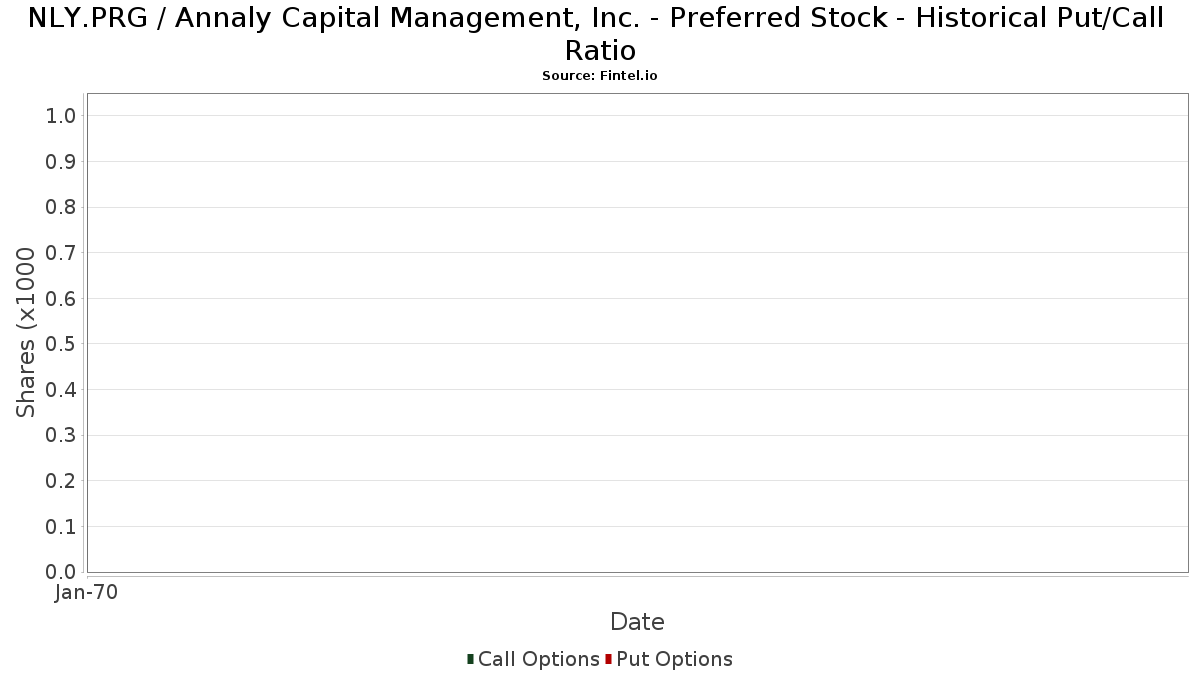Image resolution: width=1200 pixels, height=675 pixels.
Task: Toggle the Call Options legend label
Action: pos(539,659)
